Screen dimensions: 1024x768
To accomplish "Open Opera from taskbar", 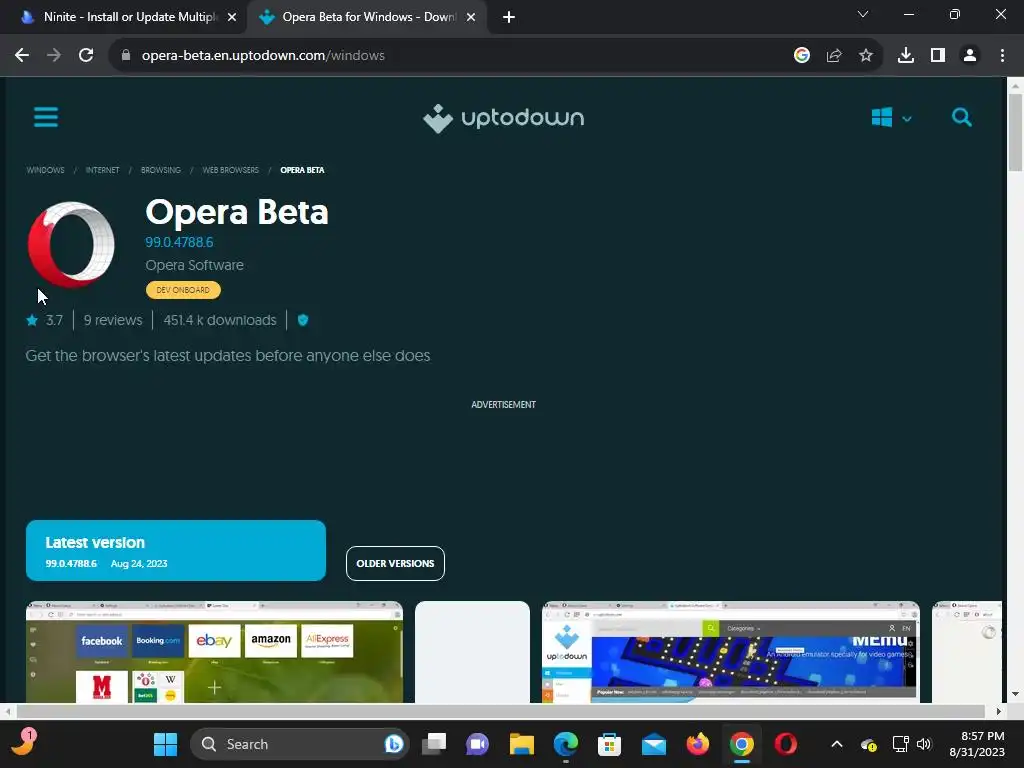I will point(786,744).
